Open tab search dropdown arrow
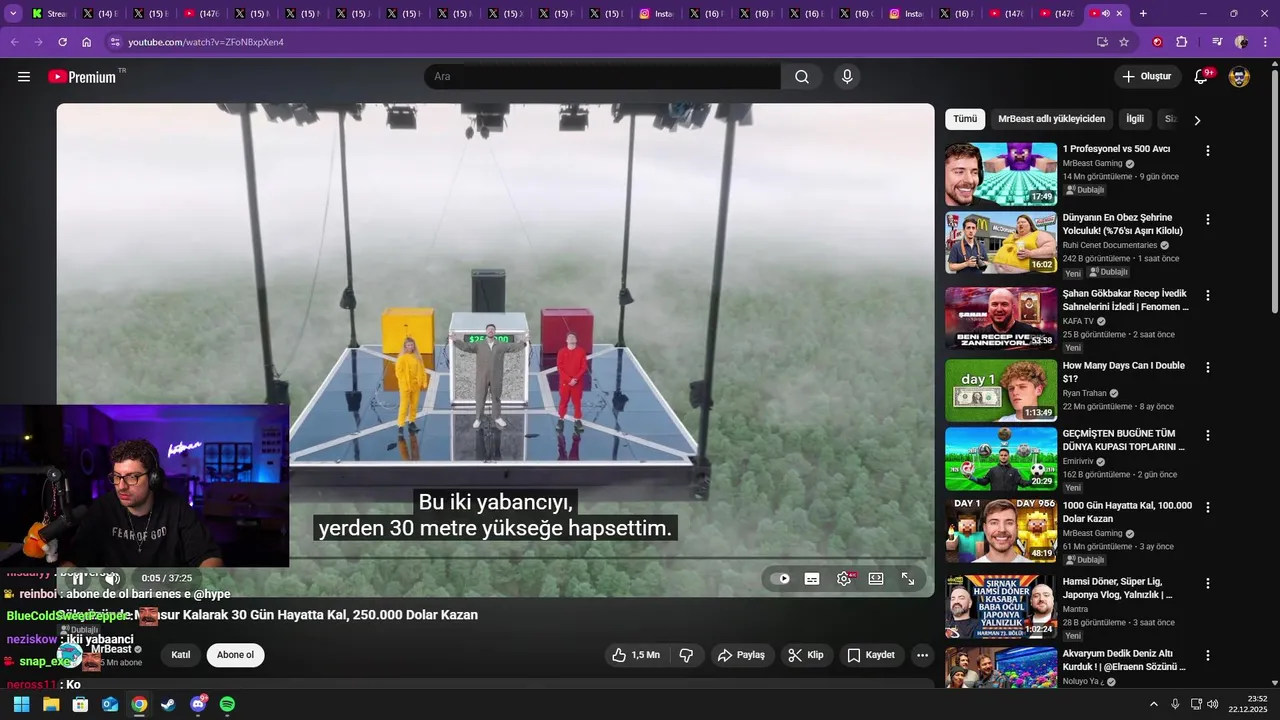This screenshot has width=1280, height=720. [13, 14]
